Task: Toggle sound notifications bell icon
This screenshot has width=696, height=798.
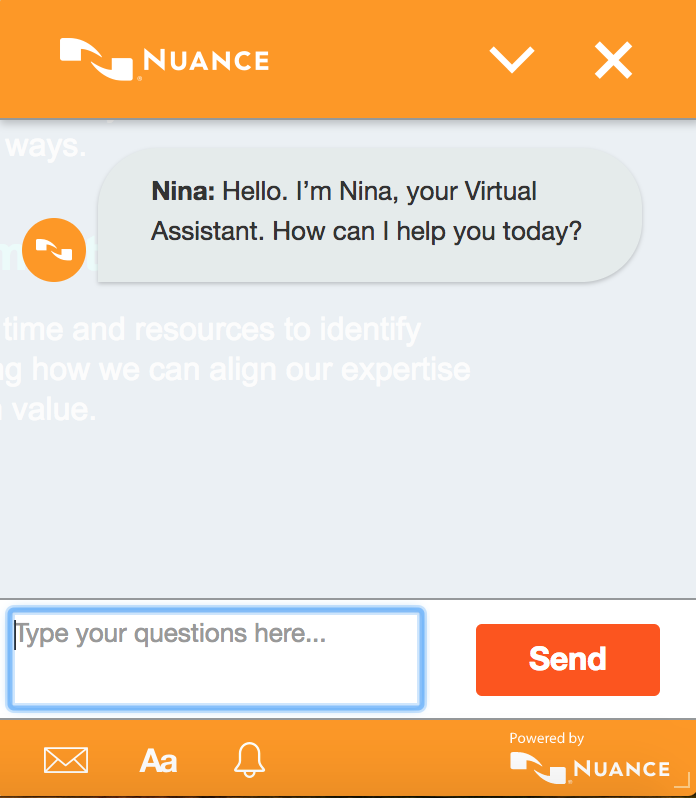Action: [249, 760]
